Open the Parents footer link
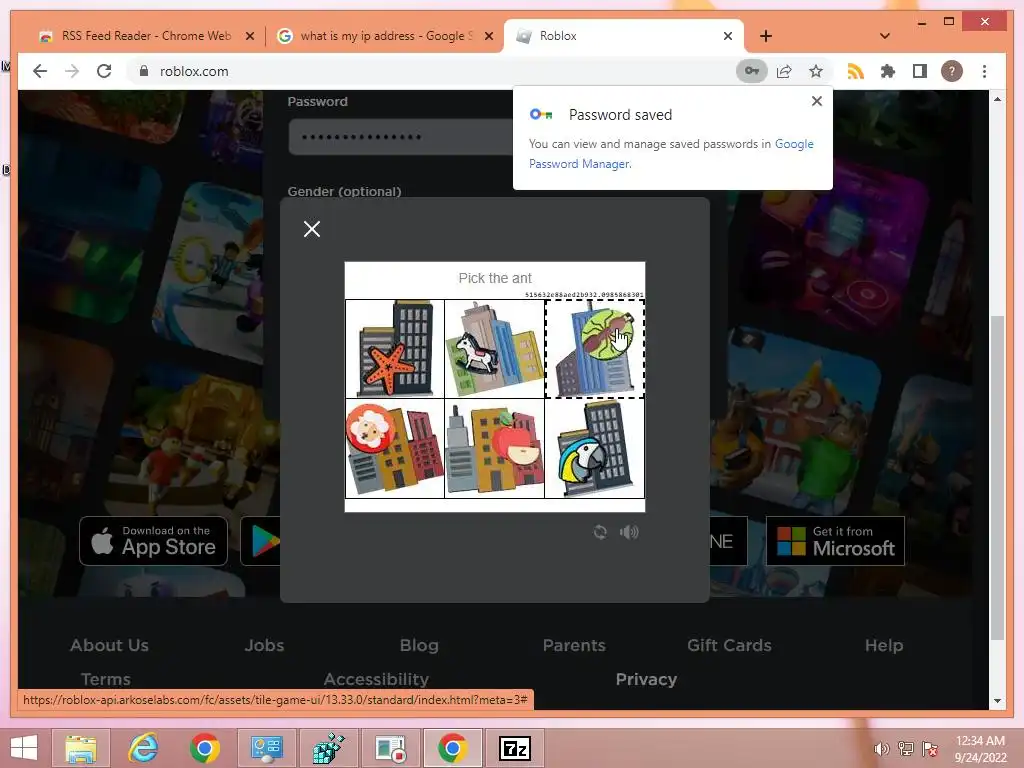The image size is (1024, 768). (574, 645)
